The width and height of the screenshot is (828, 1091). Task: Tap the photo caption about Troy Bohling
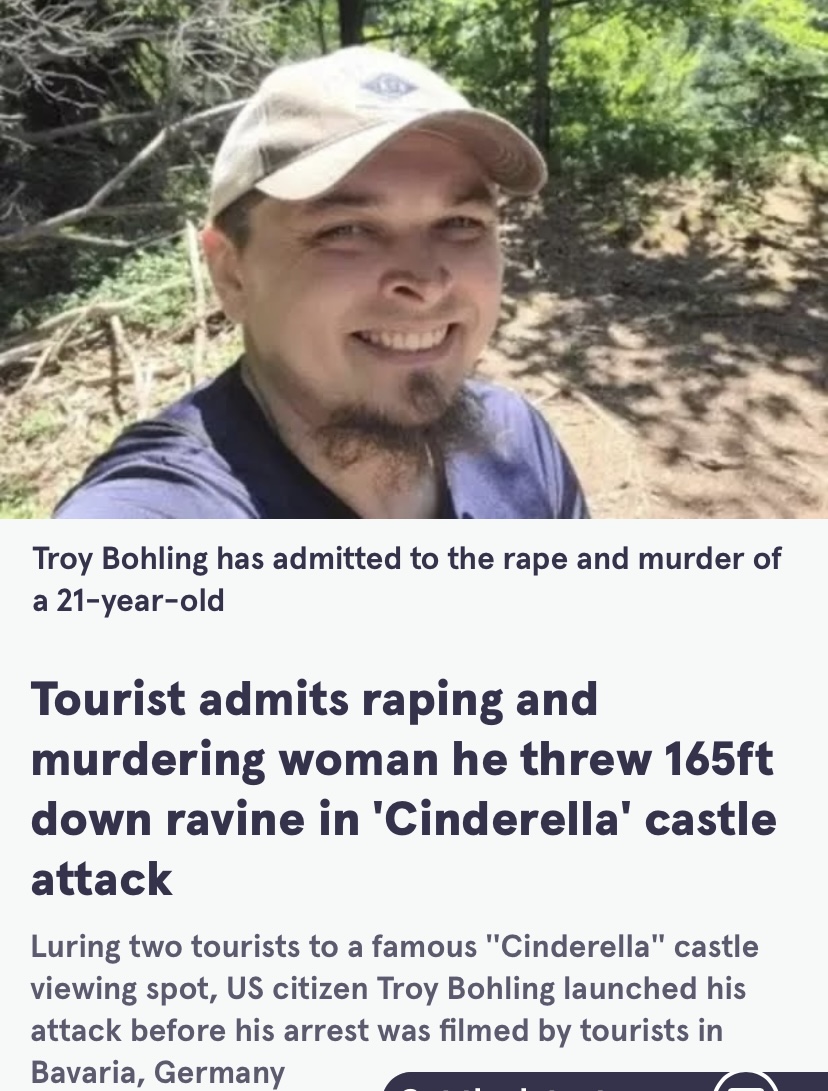[x=406, y=579]
